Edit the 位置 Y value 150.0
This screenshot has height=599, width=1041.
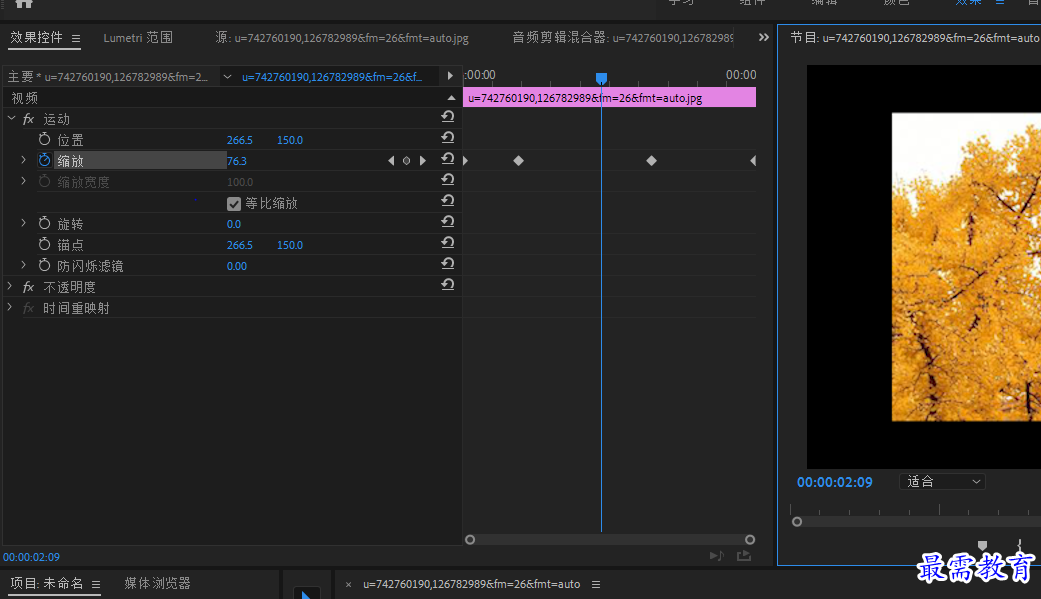(289, 140)
